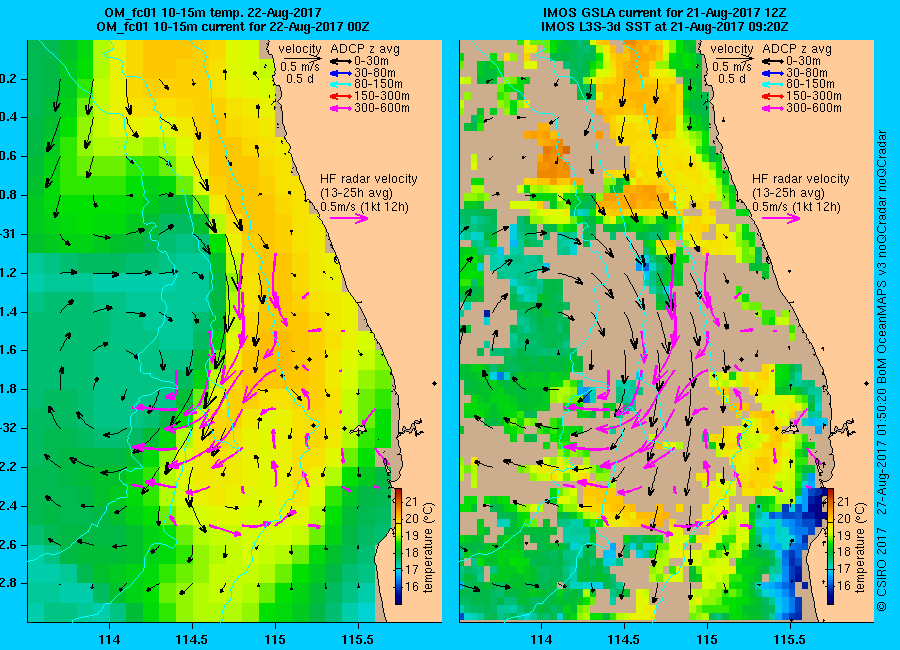
Task: Click 'IMOS L3S-3d SST at 21-Aug-2017 09:20Z' title
Action: click(664, 26)
